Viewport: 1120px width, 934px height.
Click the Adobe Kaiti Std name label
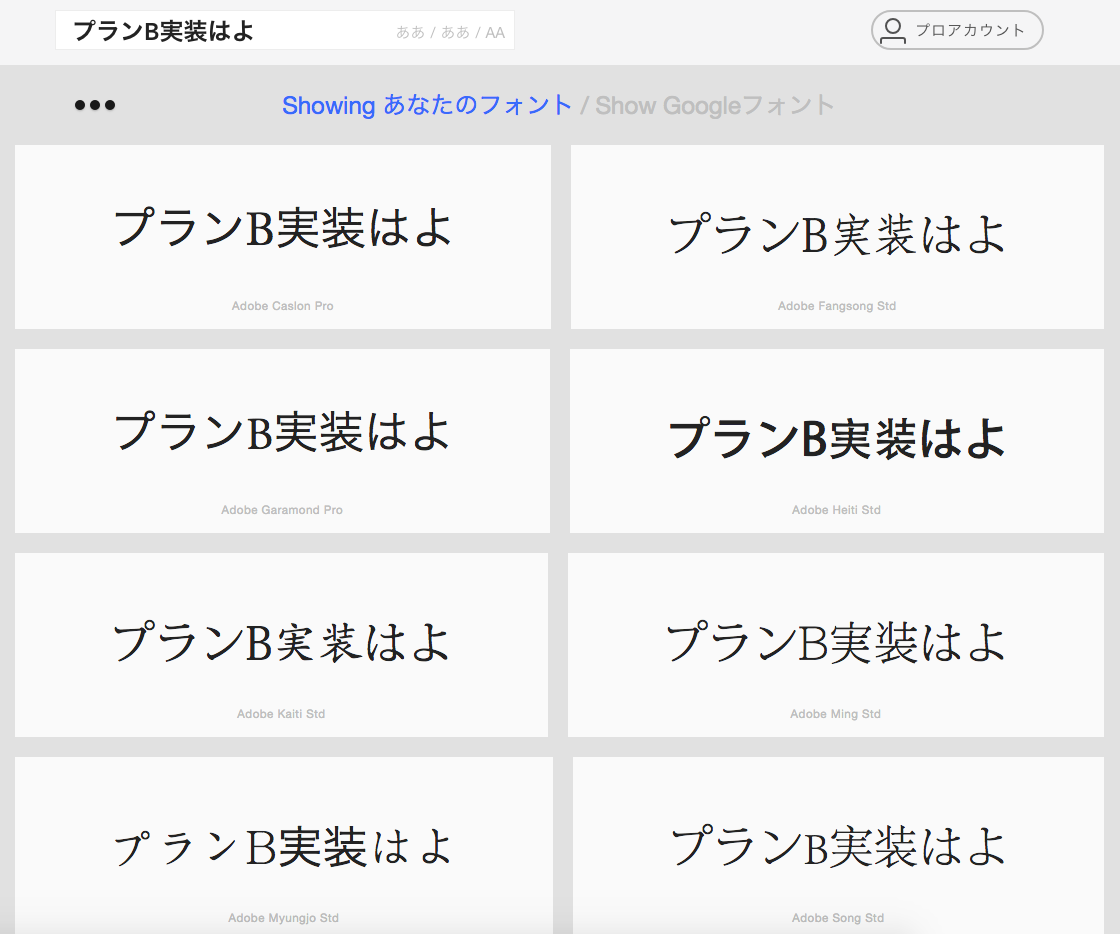click(x=281, y=714)
